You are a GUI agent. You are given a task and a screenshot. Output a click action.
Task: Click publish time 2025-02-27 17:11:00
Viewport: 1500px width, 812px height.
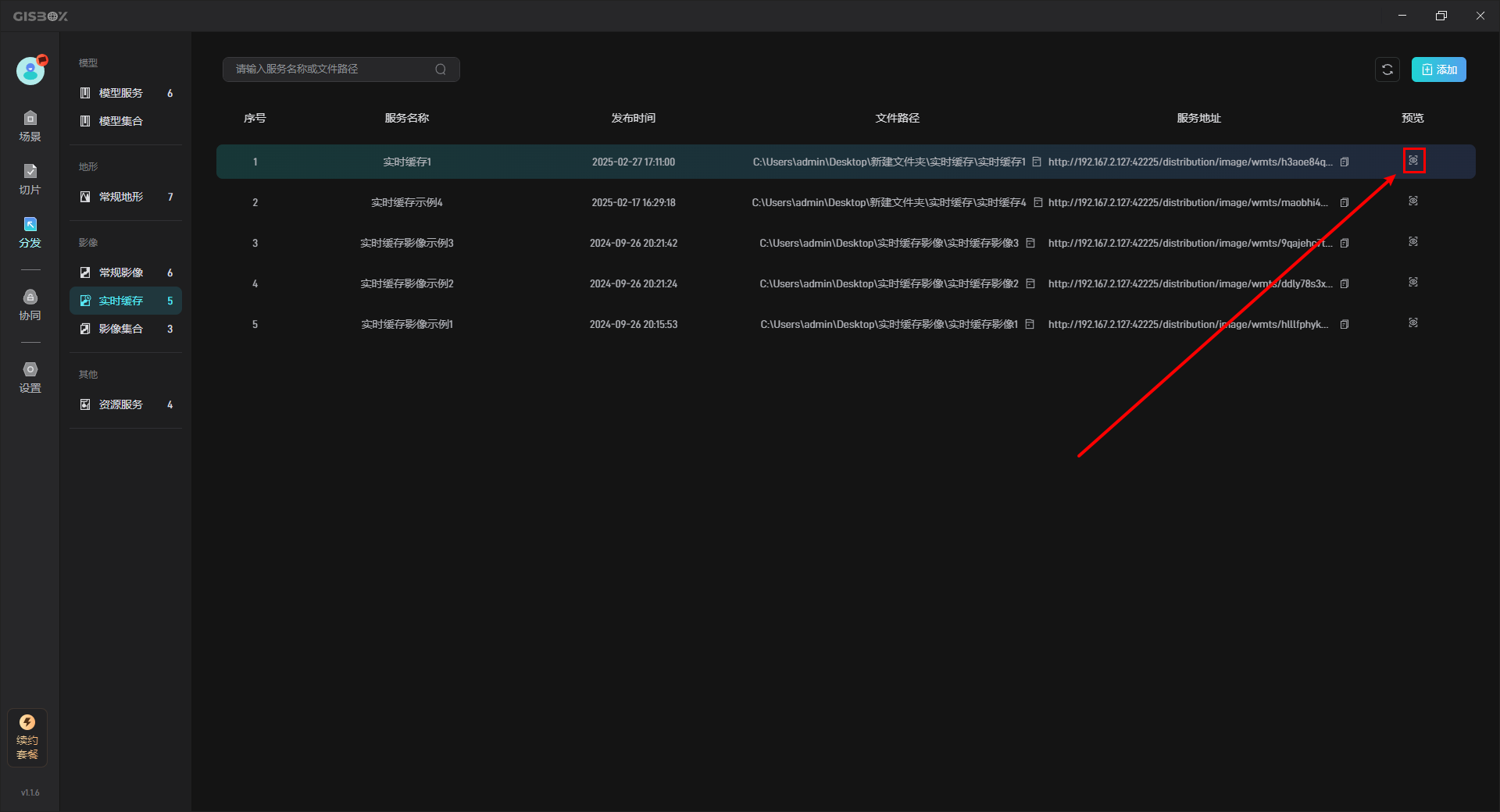point(634,162)
